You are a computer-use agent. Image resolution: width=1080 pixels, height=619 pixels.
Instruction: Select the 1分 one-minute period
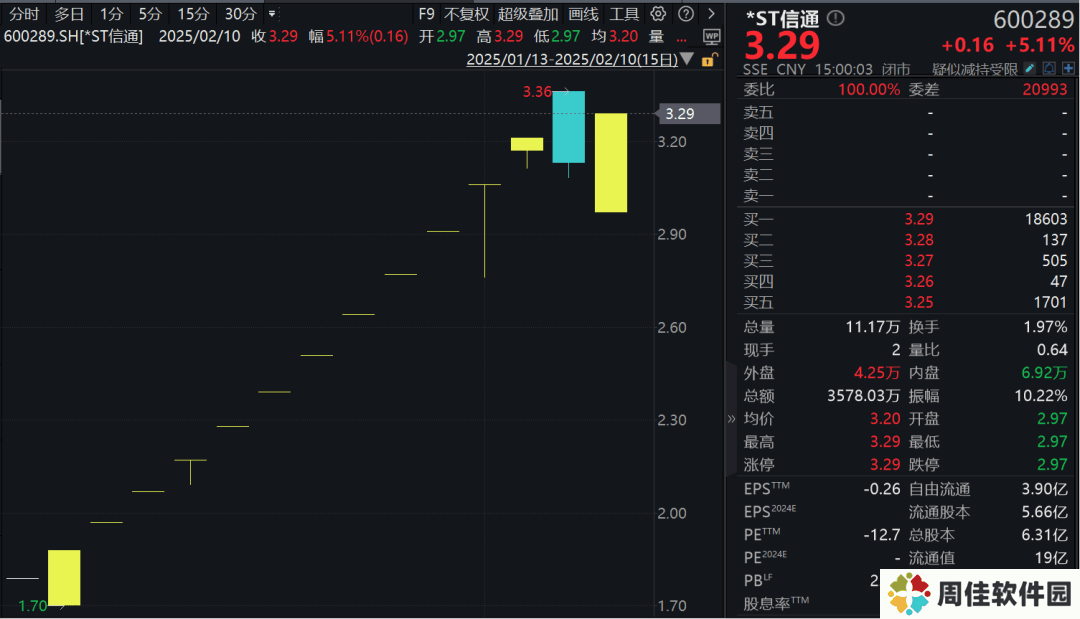pyautogui.click(x=112, y=14)
